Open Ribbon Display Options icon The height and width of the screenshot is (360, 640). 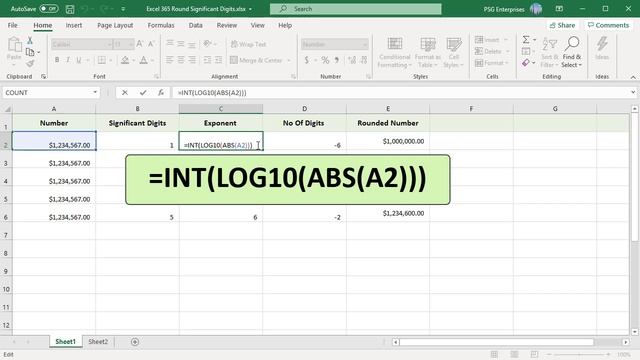(x=559, y=9)
